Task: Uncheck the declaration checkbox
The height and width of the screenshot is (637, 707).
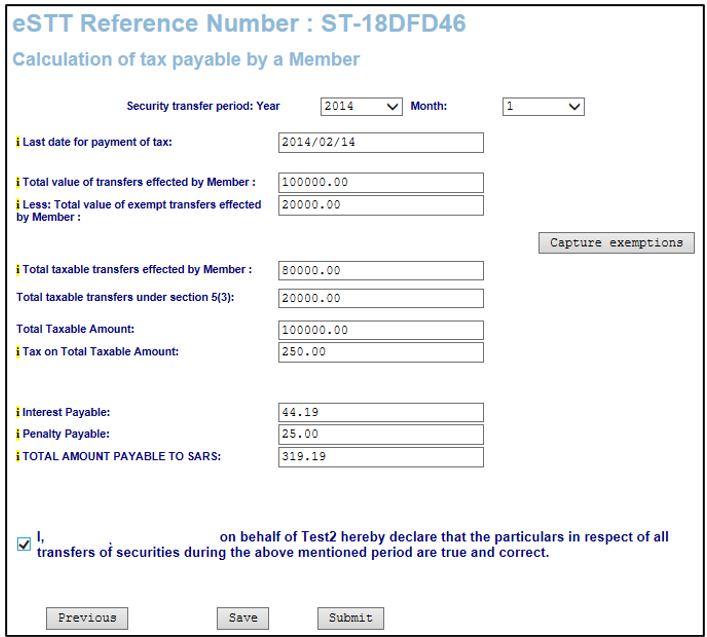Action: pos(24,544)
